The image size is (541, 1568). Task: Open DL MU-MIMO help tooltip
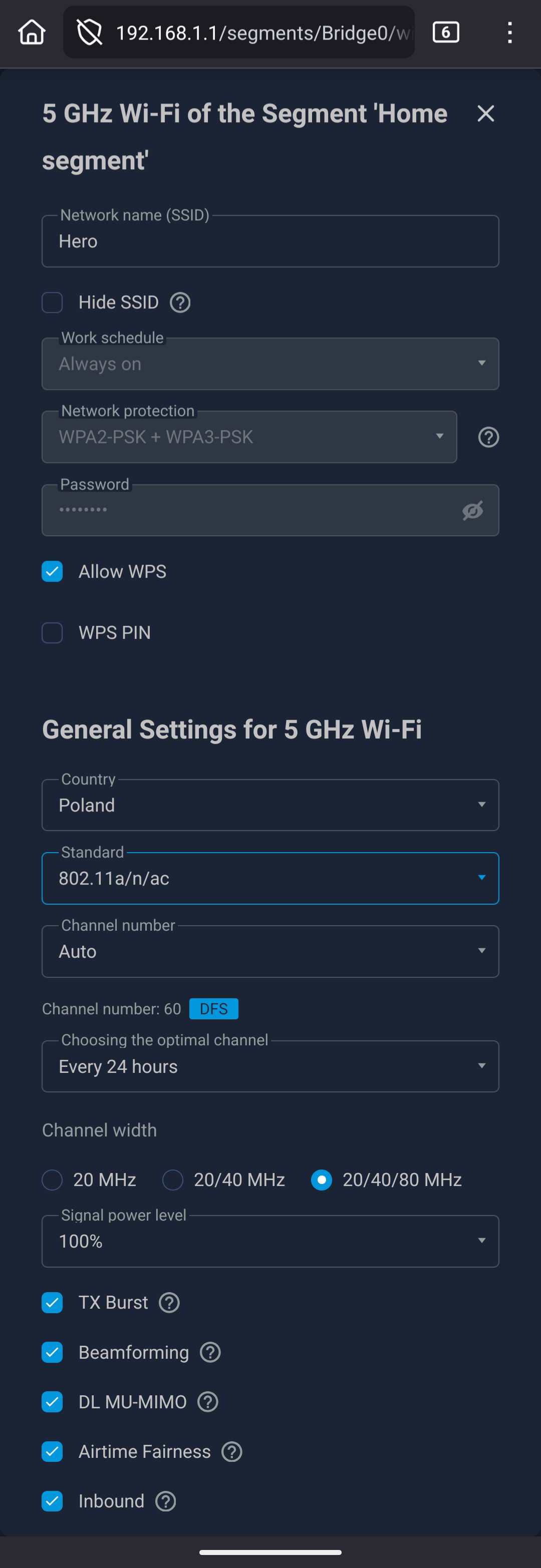tap(208, 1402)
